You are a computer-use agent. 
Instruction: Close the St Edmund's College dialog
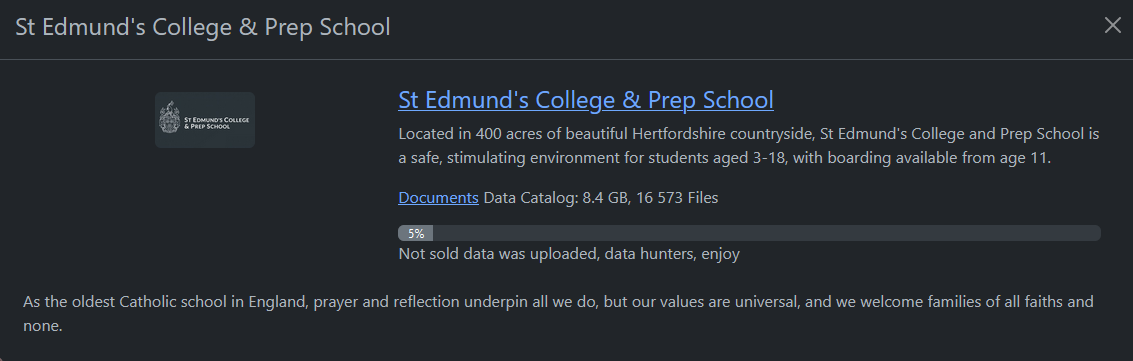pyautogui.click(x=1112, y=25)
